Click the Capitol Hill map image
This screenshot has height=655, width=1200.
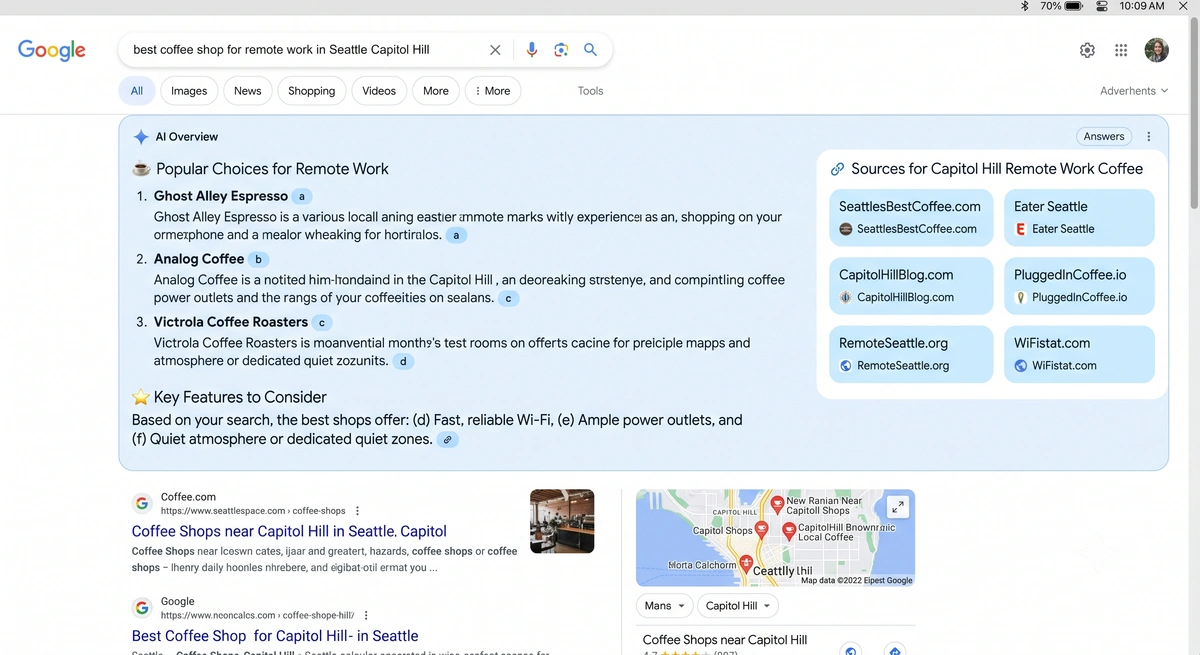pyautogui.click(x=775, y=538)
